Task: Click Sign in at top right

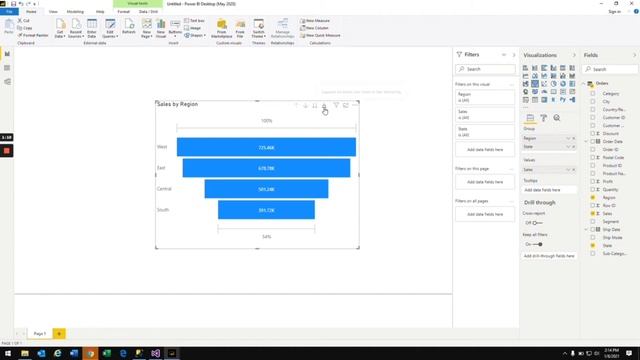Action: point(614,12)
